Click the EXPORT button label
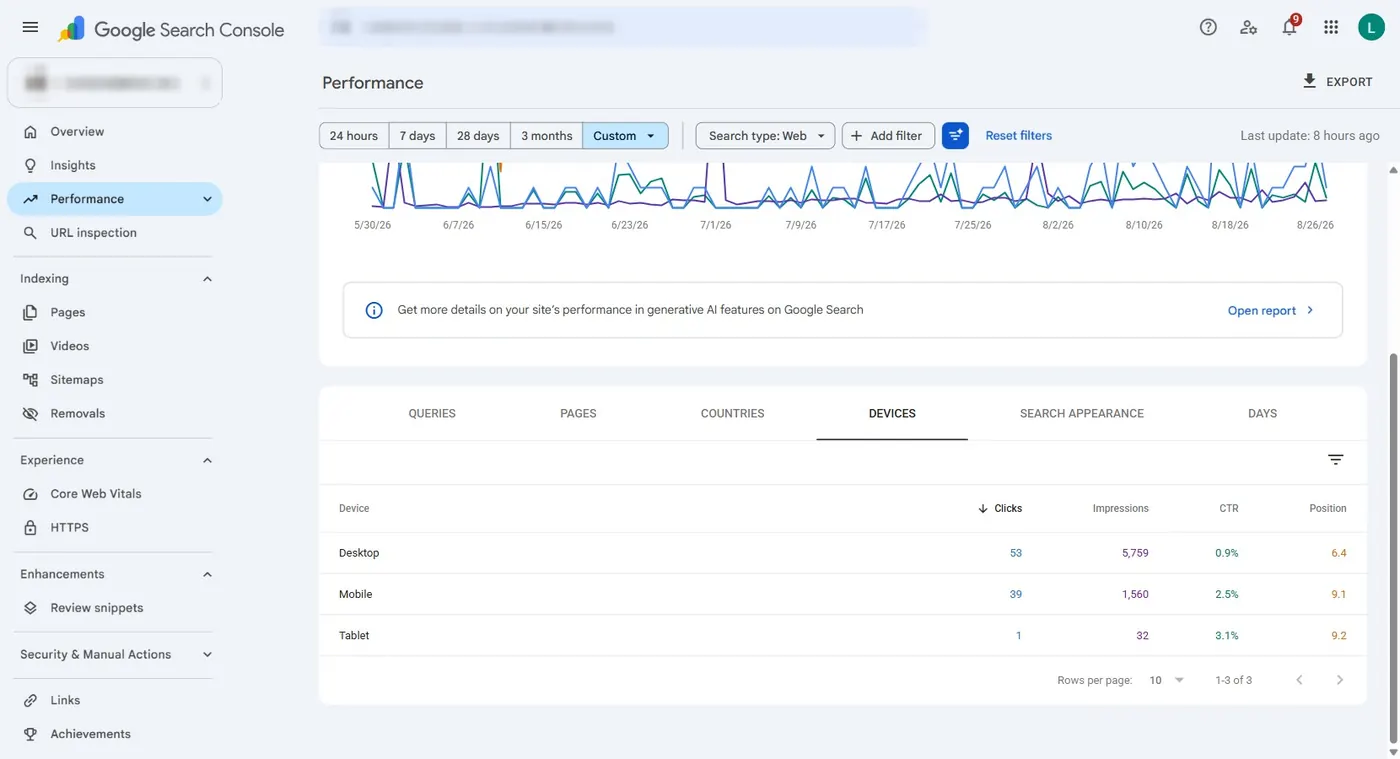Screen dimensions: 1400x759 point(1349,82)
